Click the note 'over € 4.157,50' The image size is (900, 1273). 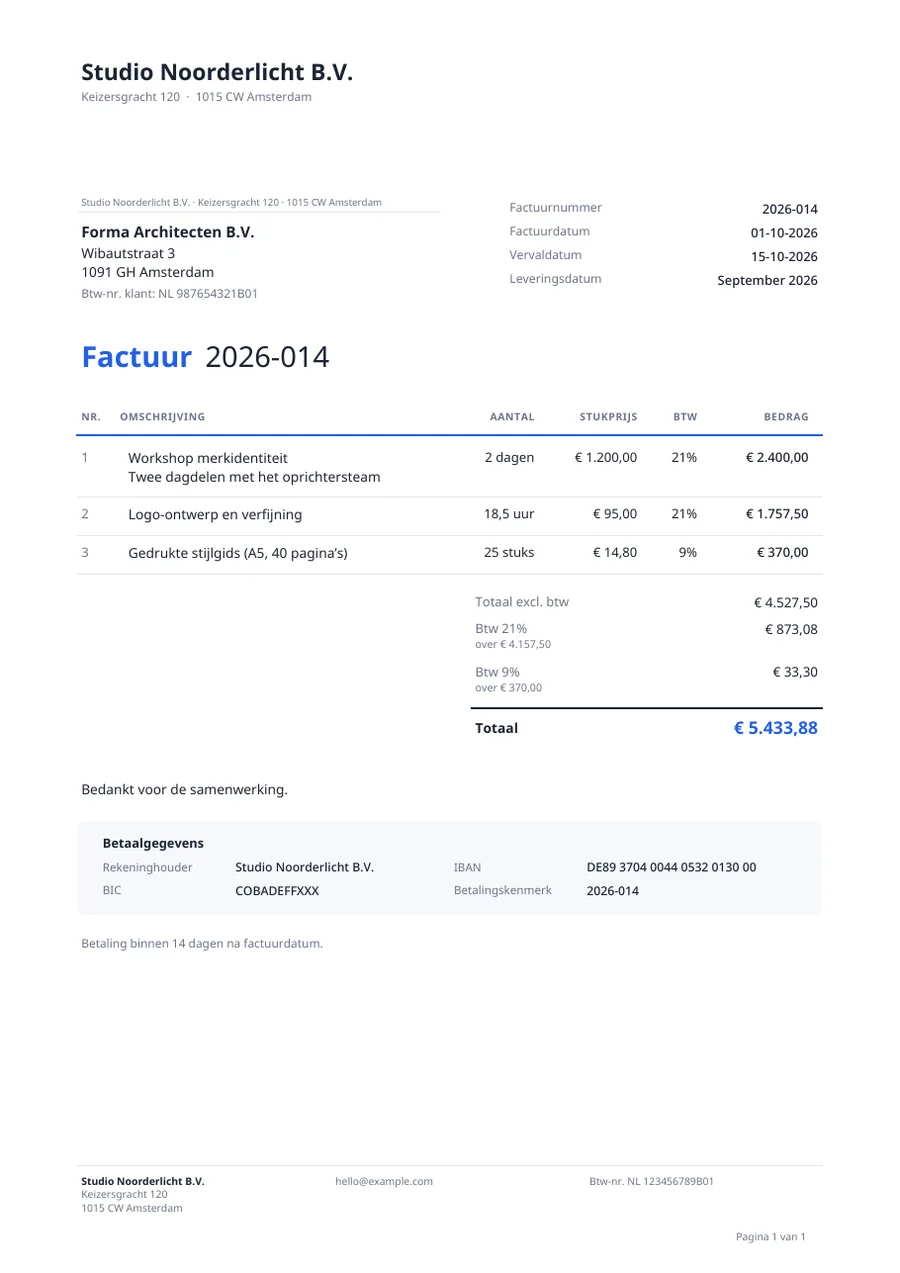[x=513, y=645]
